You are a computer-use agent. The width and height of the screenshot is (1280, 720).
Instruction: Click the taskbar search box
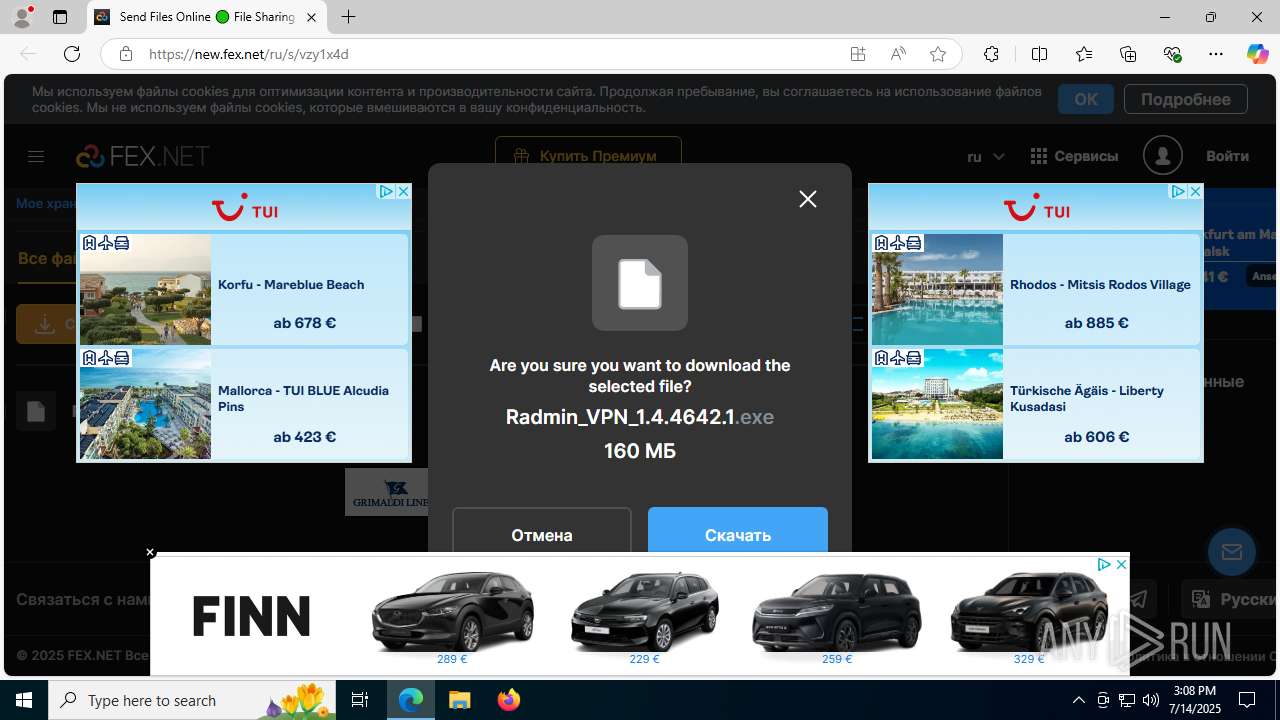tap(193, 700)
